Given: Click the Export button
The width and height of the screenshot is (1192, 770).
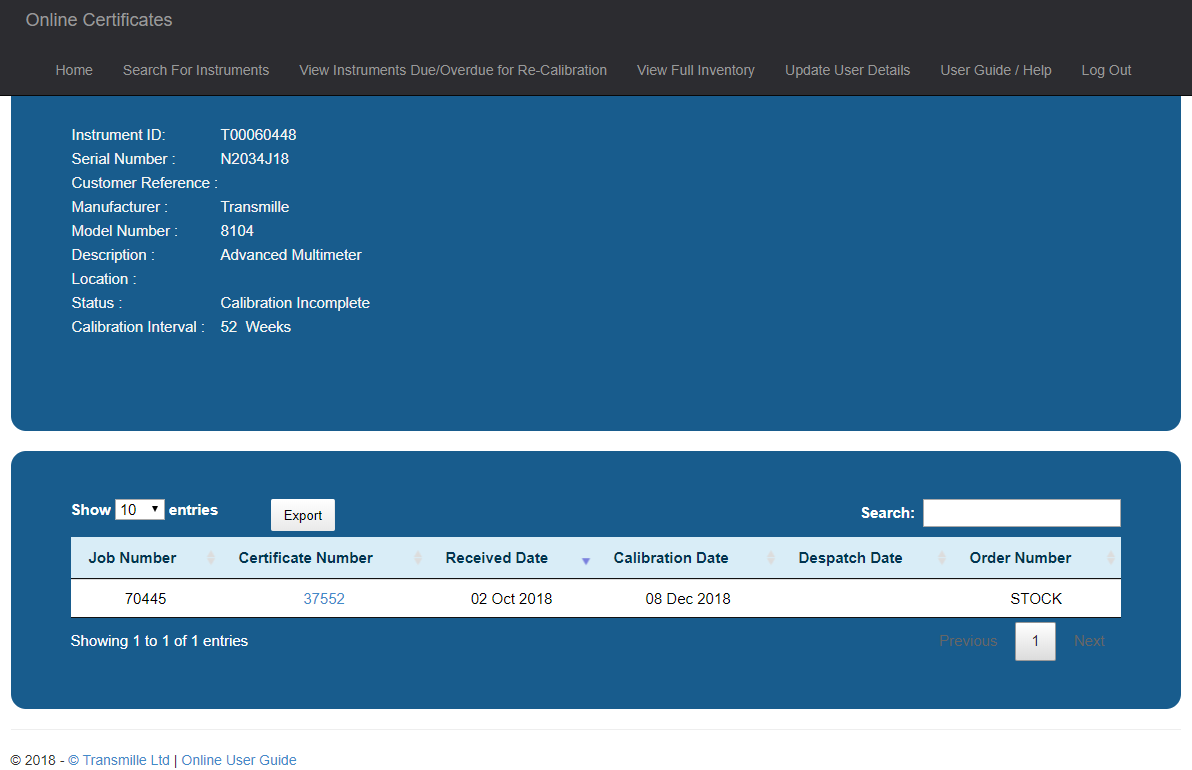Looking at the screenshot, I should [303, 515].
